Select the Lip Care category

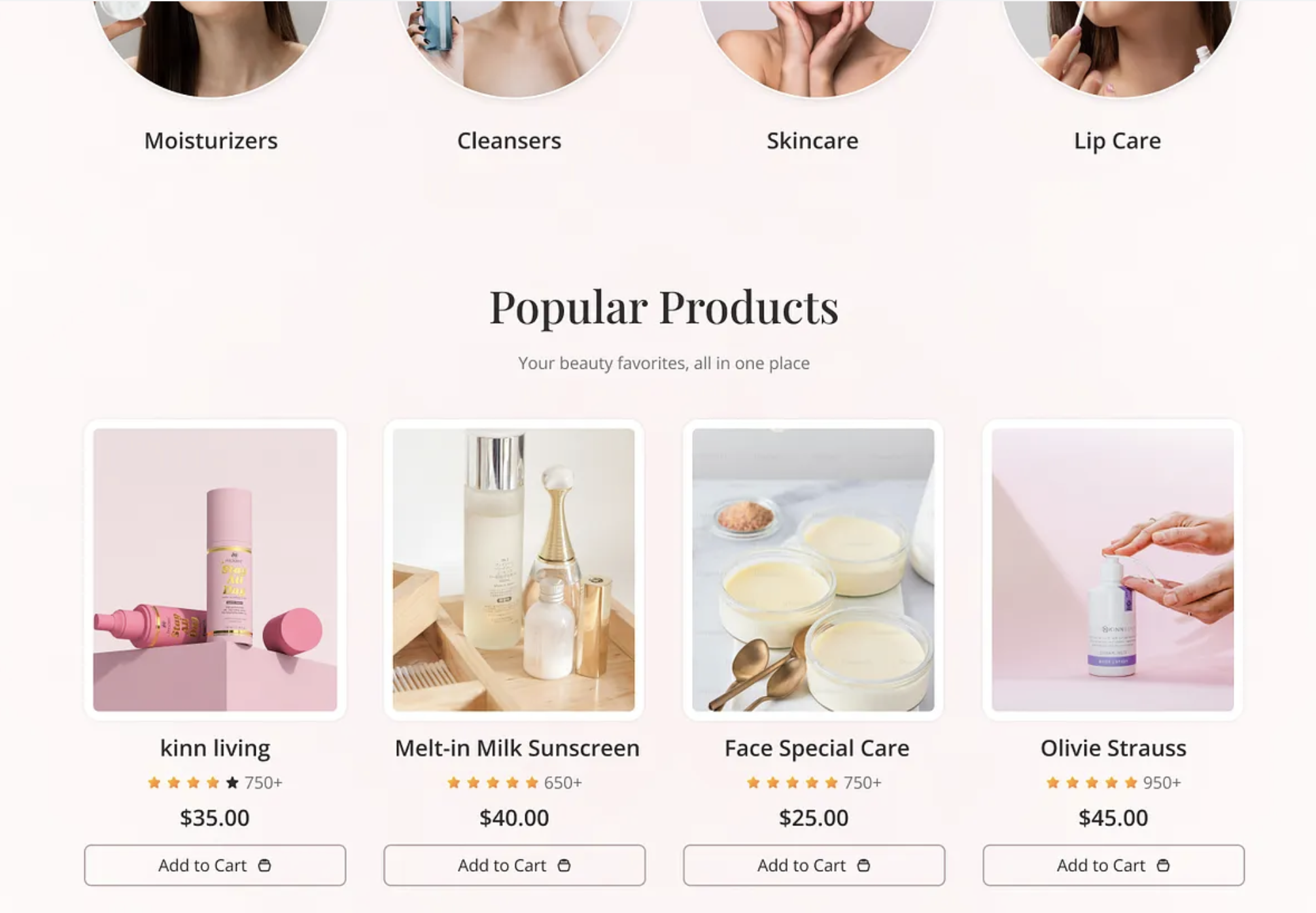pyautogui.click(x=1117, y=141)
